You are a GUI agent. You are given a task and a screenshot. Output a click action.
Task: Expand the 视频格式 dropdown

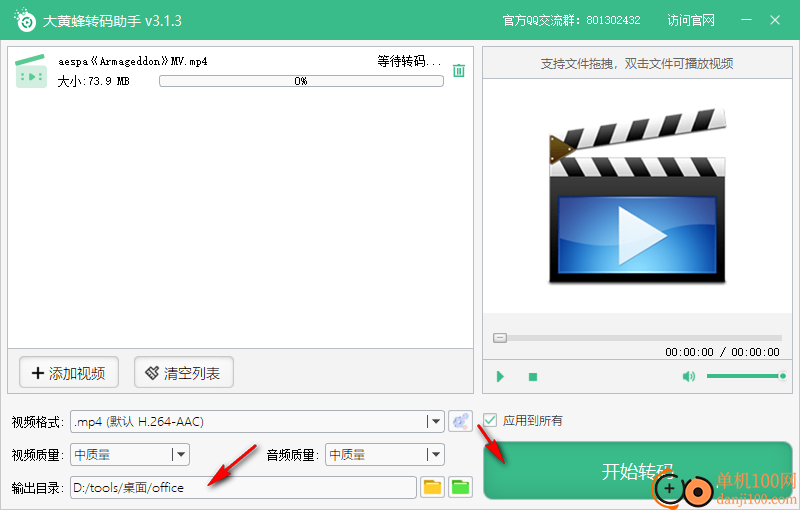pos(434,421)
